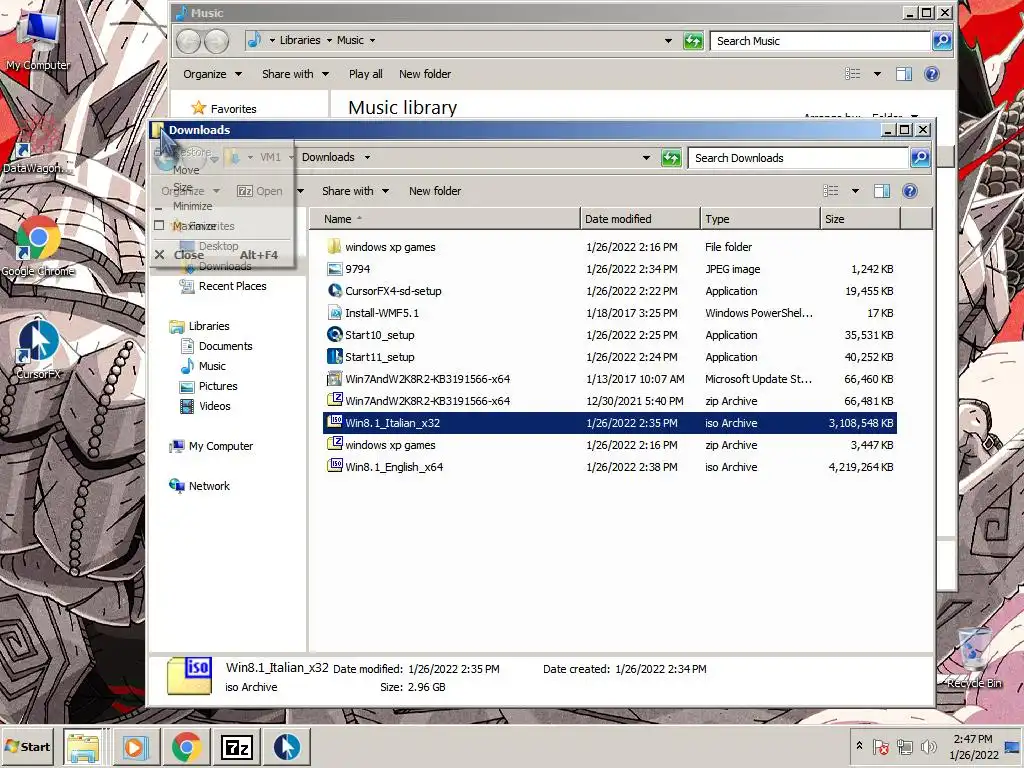Screen dimensions: 1024x768
Task: Sort by Date modified column
Action: [639, 219]
